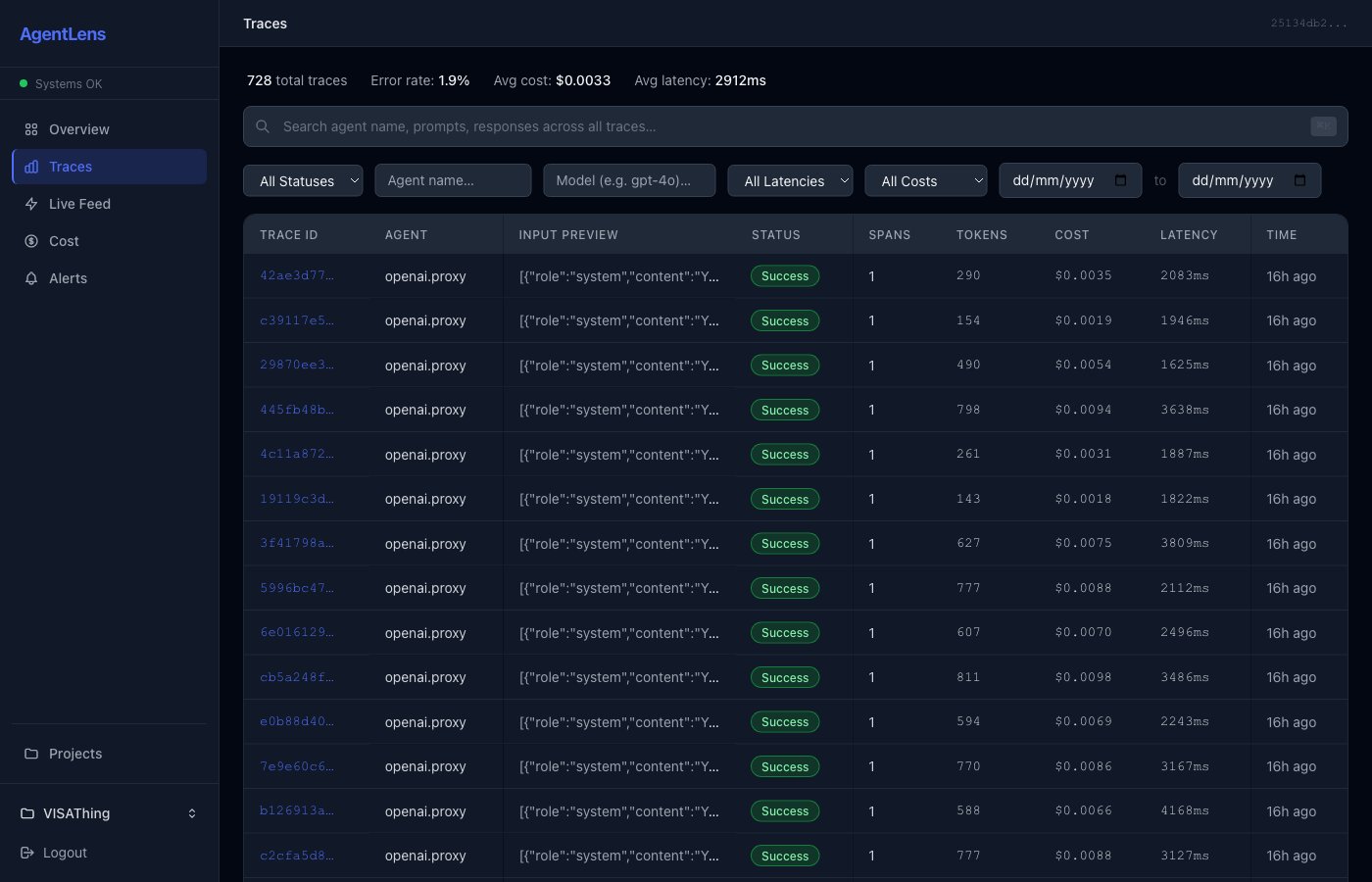Viewport: 1372px width, 882px height.
Task: Click the TIME column header
Action: 1282,235
